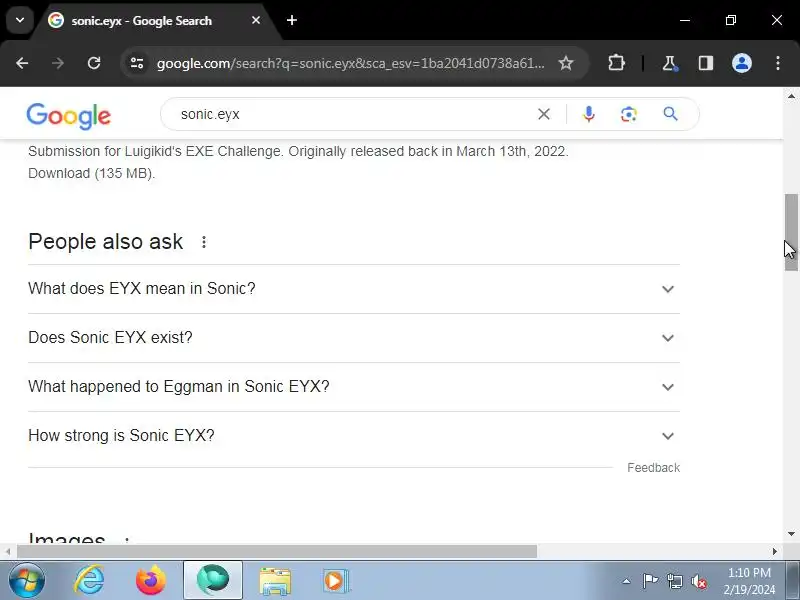Image resolution: width=800 pixels, height=600 pixels.
Task: Open the Chrome profile avatar
Action: click(741, 63)
